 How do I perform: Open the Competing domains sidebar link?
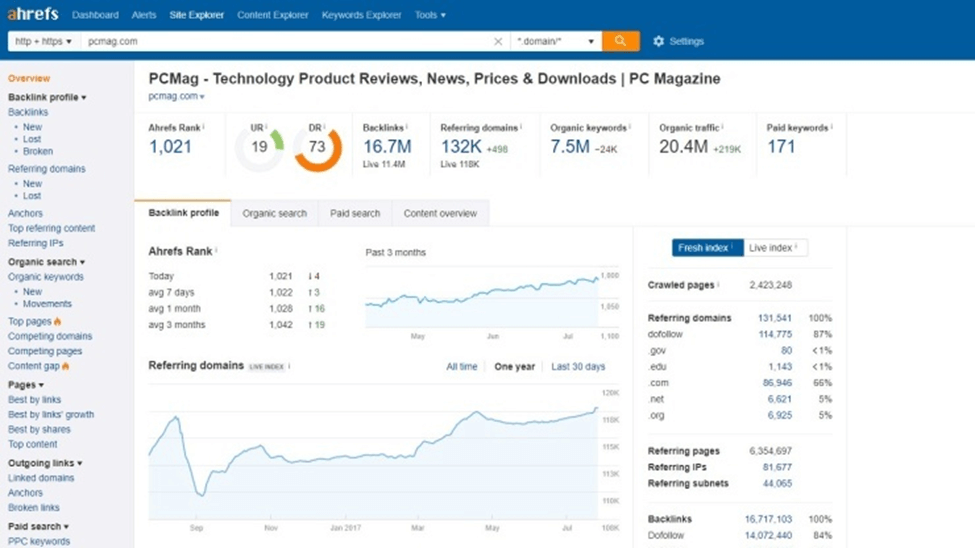pos(50,336)
